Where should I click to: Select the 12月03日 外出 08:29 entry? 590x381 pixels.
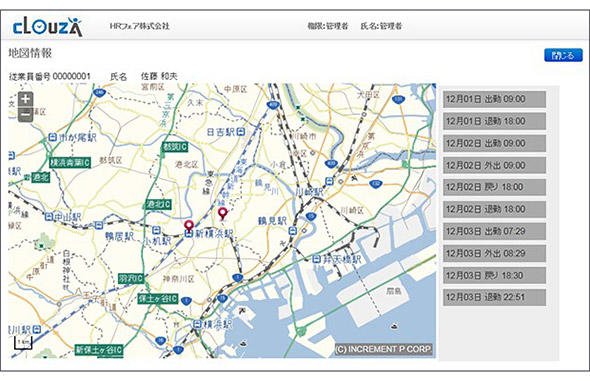494,253
